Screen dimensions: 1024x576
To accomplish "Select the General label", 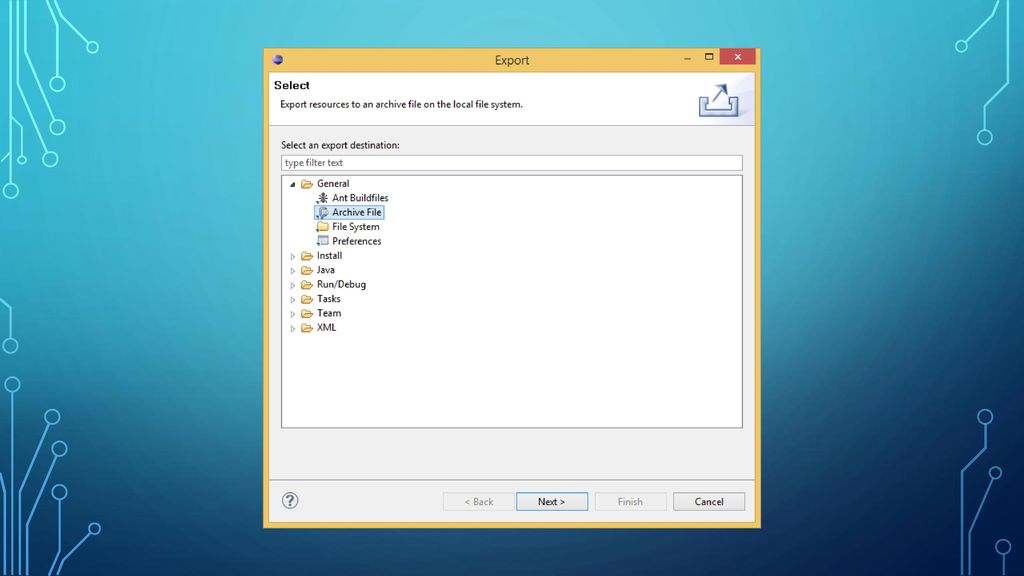I will click(x=333, y=184).
